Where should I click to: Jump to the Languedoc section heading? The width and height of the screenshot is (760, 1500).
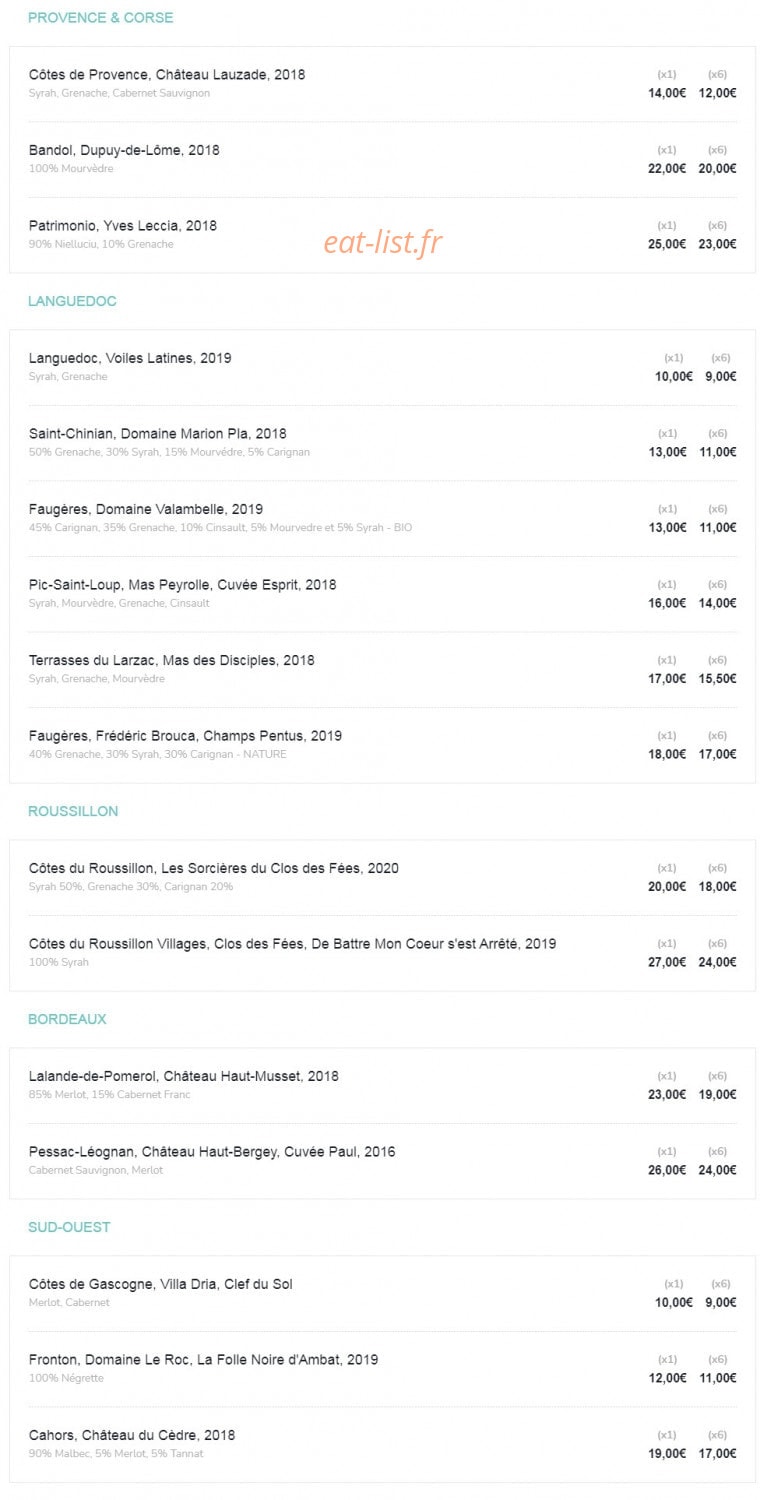coord(73,301)
